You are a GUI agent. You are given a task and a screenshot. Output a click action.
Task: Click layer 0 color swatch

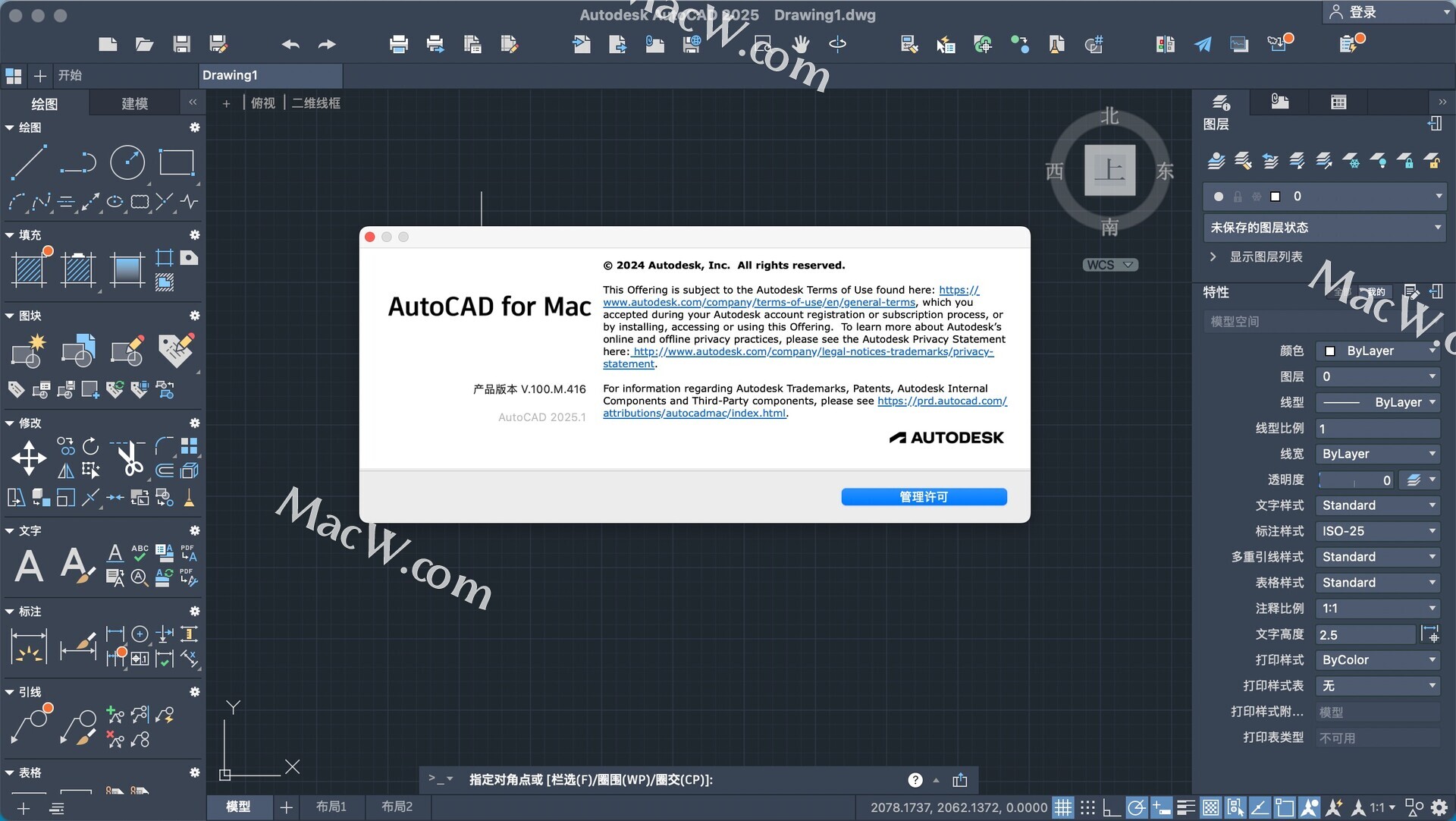1276,197
